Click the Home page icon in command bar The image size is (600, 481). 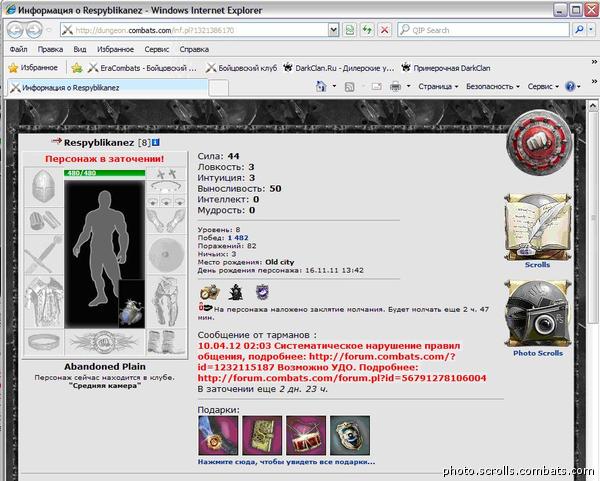[x=321, y=86]
